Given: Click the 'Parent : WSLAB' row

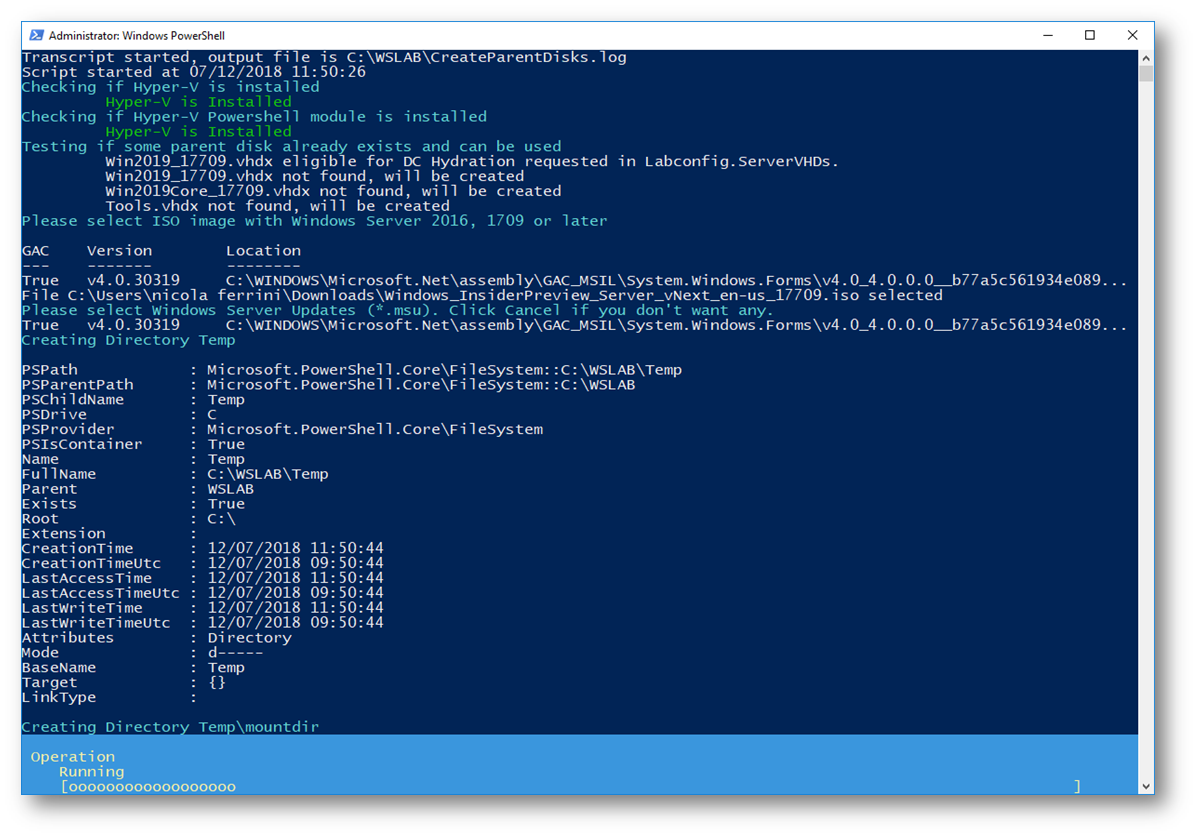Looking at the screenshot, I should (137, 489).
